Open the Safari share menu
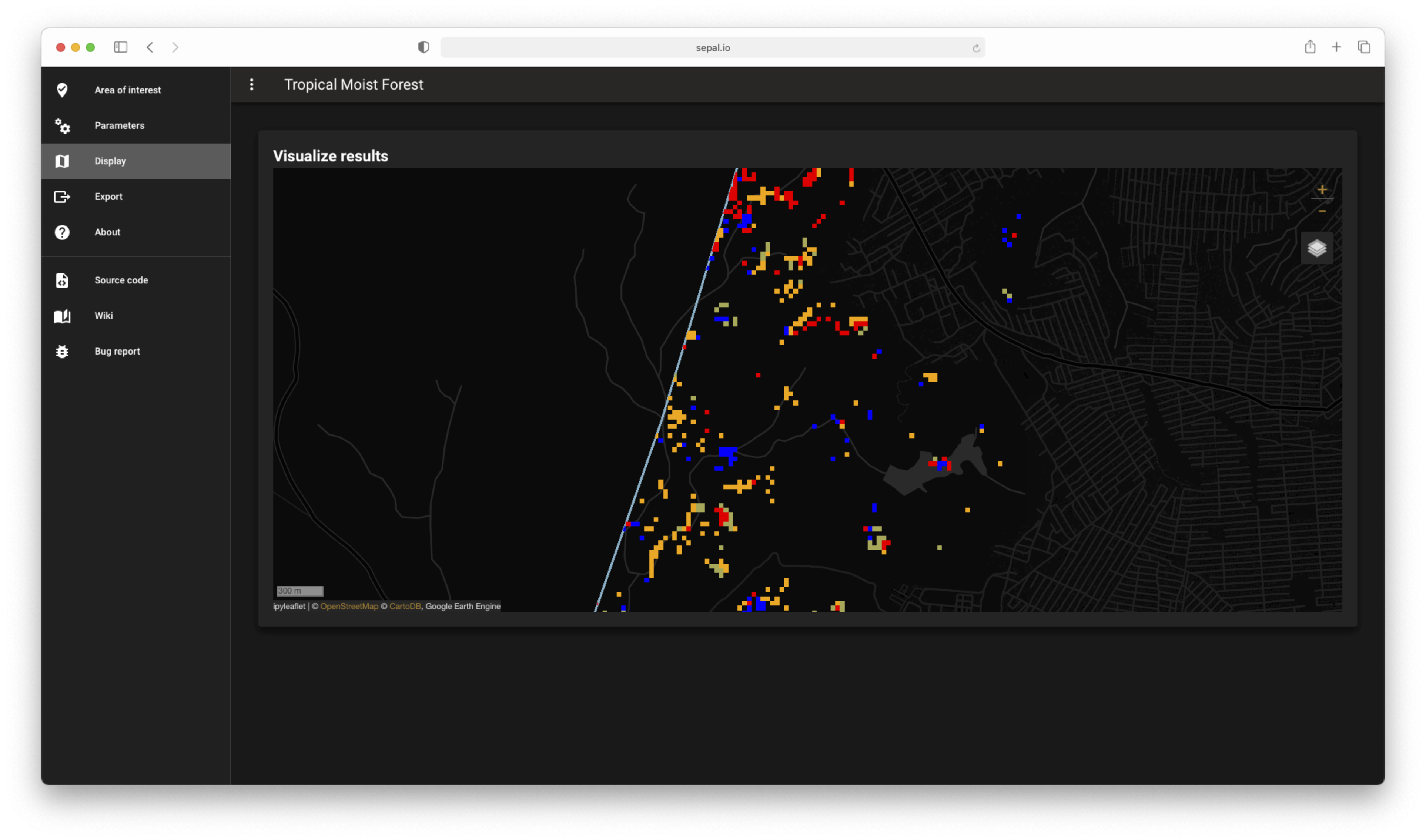 click(x=1310, y=47)
